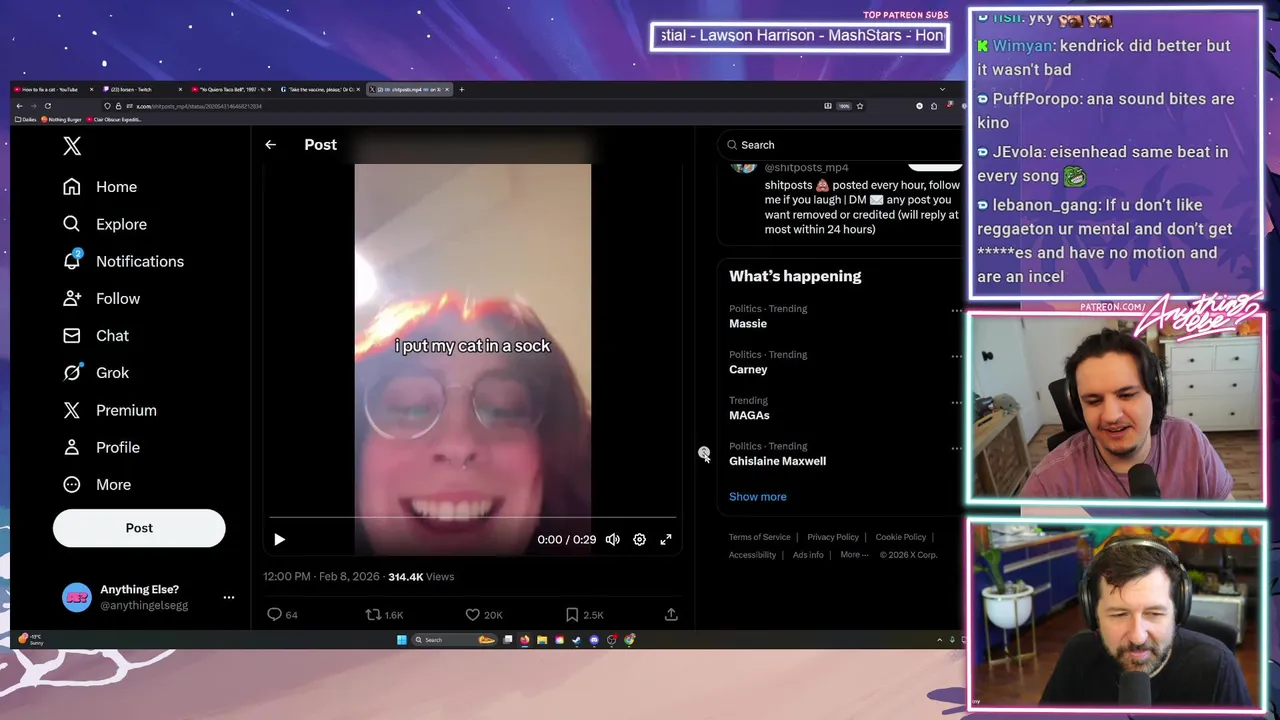Image resolution: width=1280 pixels, height=720 pixels.
Task: Go to Explore in the sidebar
Action: [105, 224]
